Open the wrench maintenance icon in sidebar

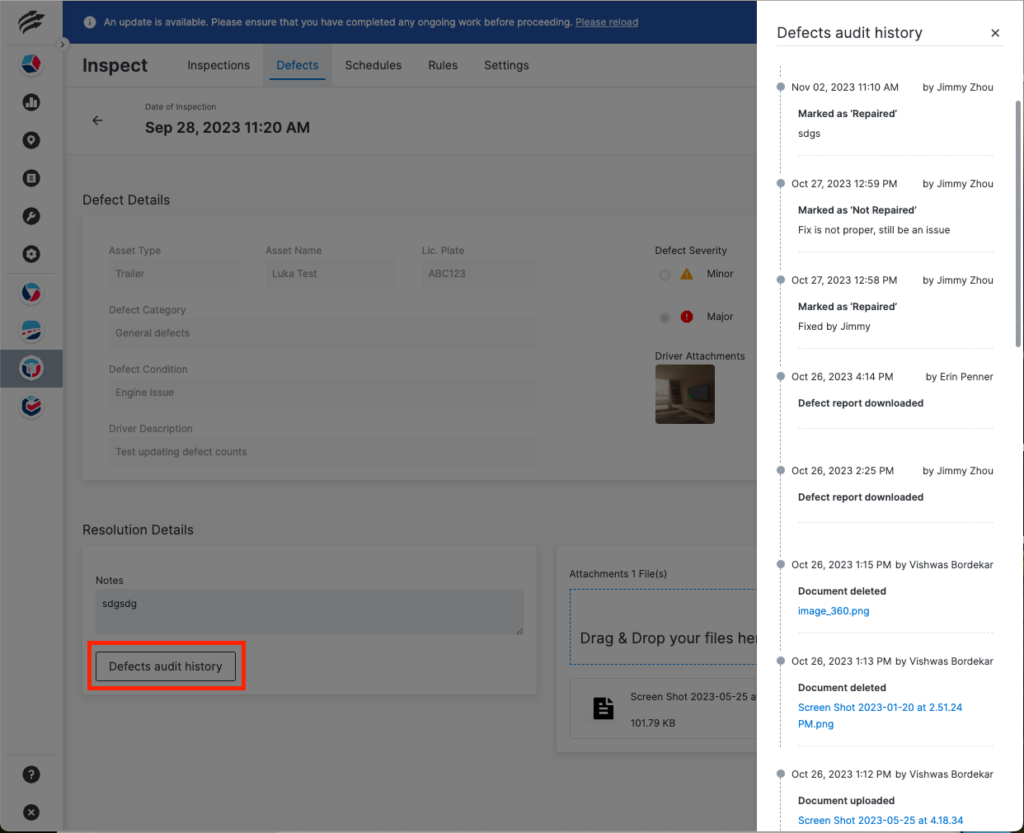[x=30, y=216]
